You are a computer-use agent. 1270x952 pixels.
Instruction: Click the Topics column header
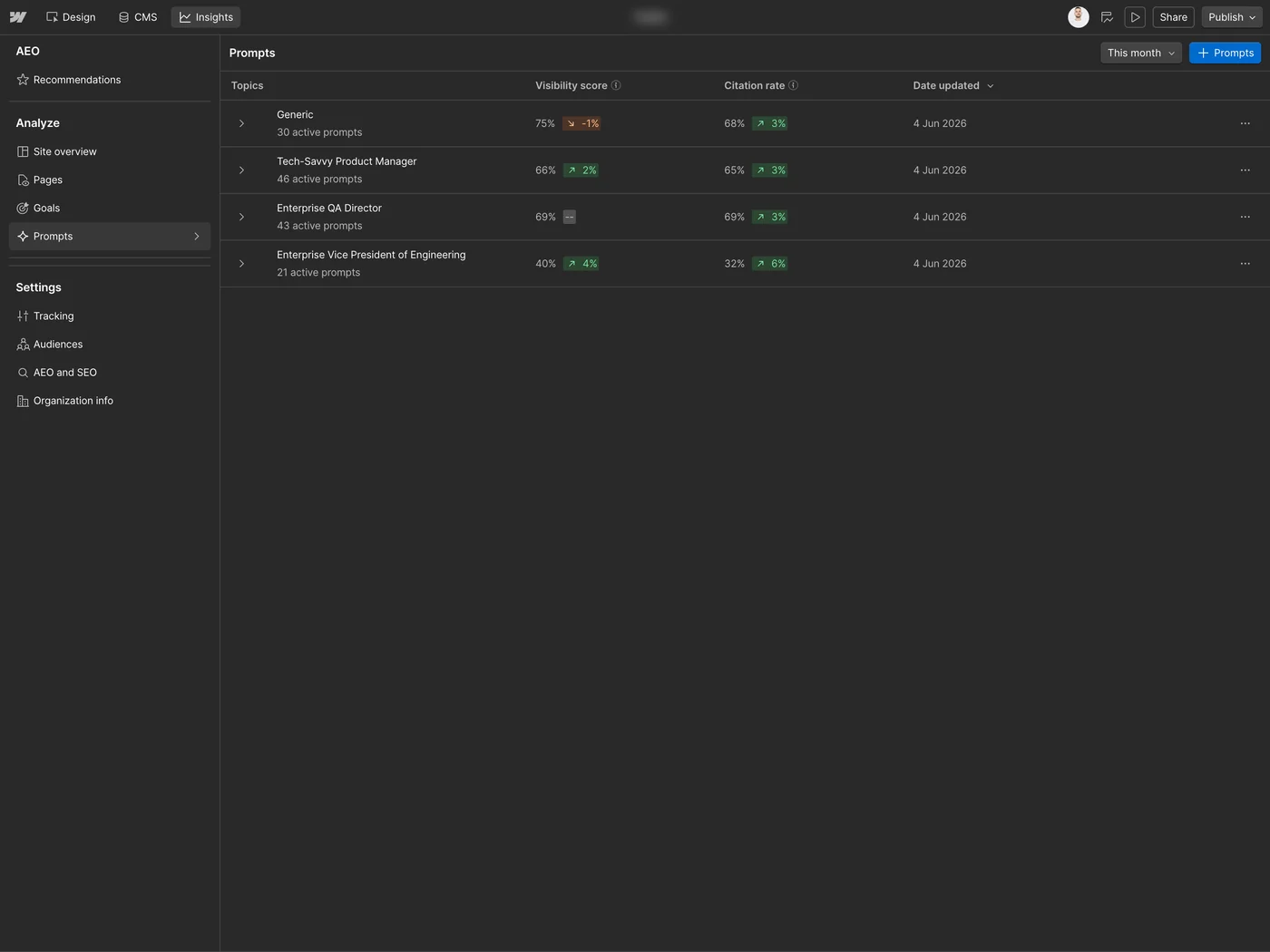pos(247,85)
